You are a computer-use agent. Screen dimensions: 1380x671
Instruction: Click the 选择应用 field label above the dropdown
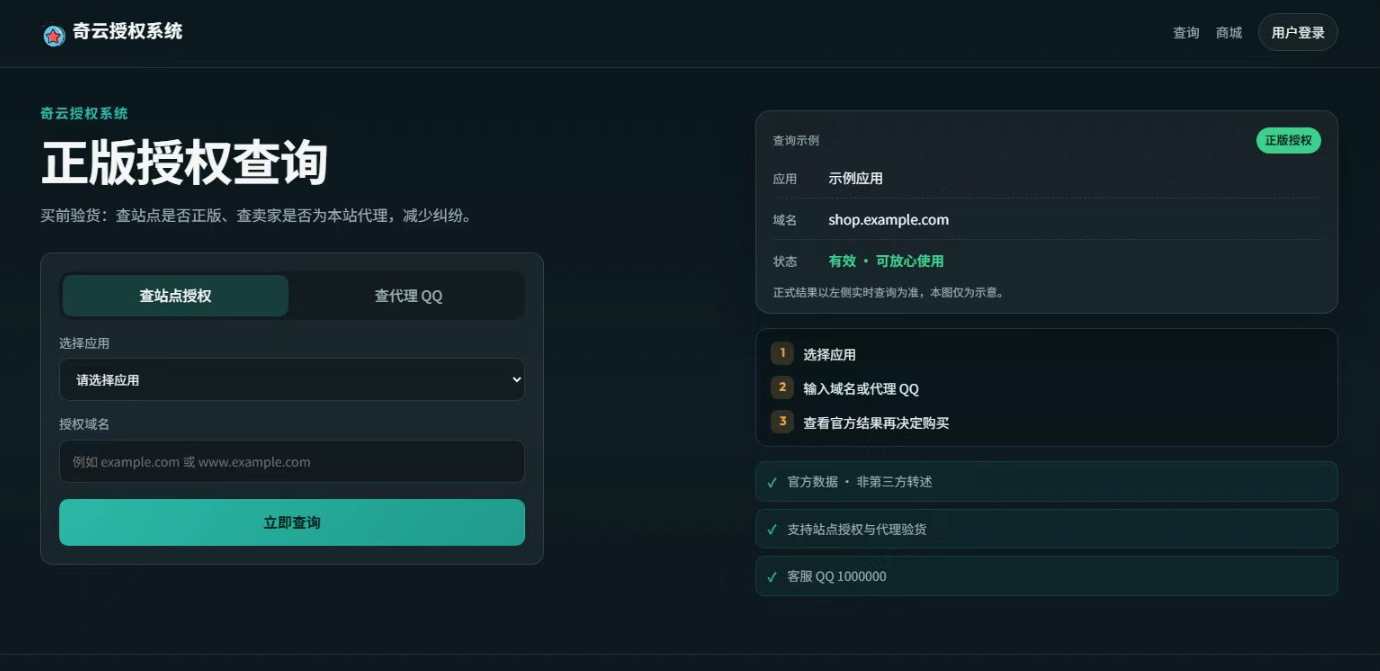point(84,343)
